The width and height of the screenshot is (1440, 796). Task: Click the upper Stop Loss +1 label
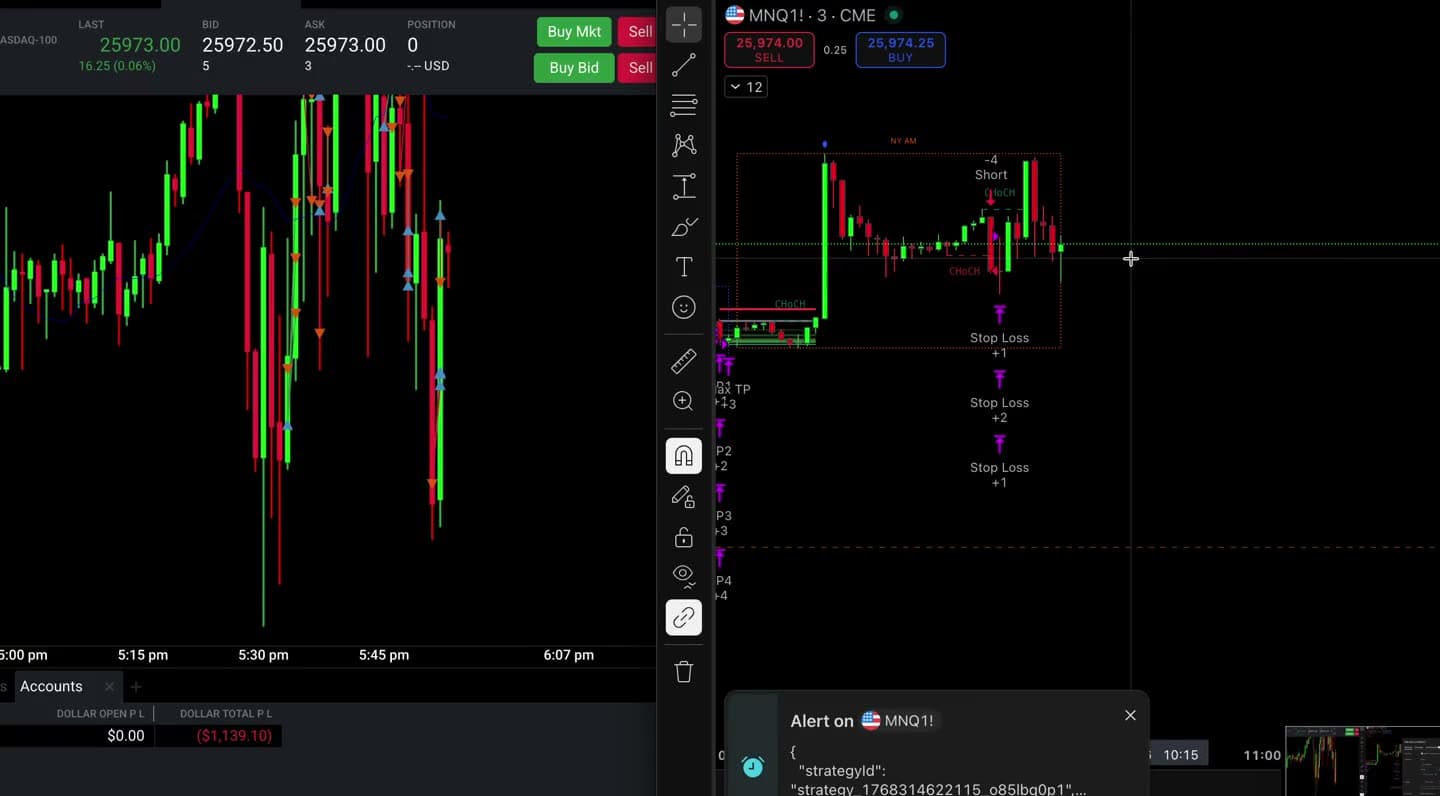(x=999, y=345)
